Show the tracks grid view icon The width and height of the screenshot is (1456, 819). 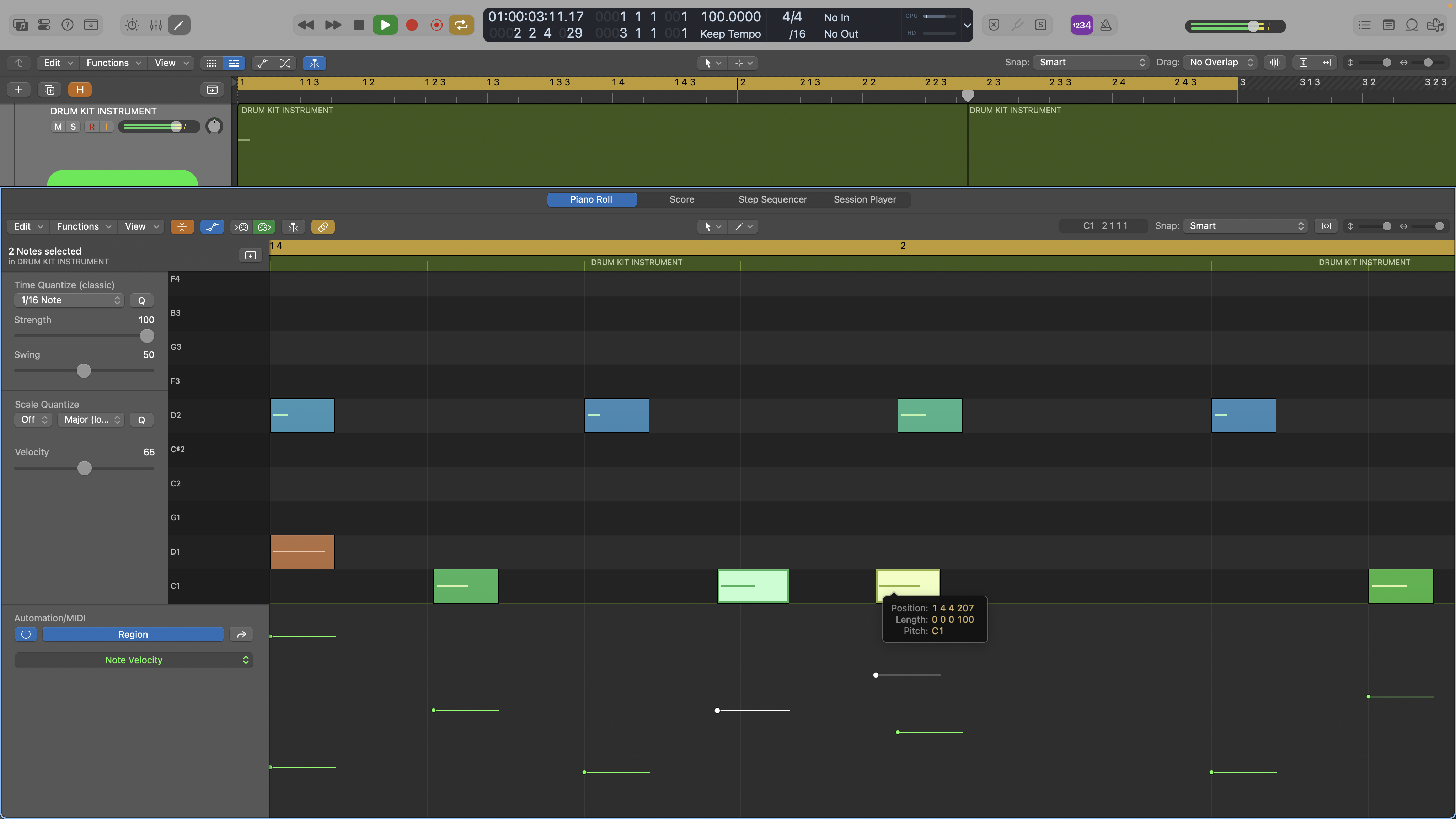pos(212,63)
